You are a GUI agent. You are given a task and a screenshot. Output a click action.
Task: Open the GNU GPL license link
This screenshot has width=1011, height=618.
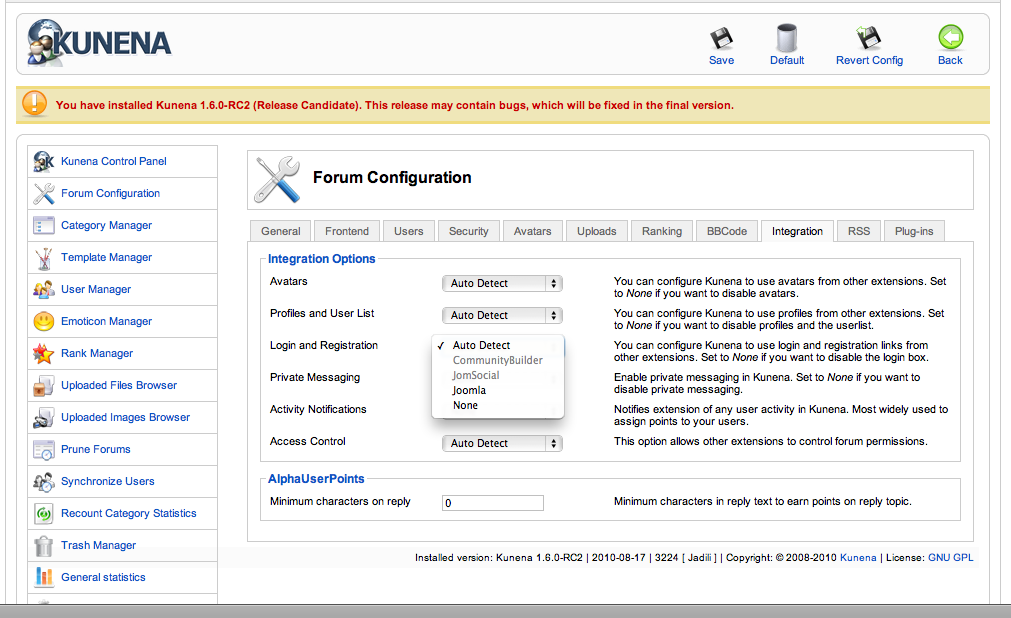click(950, 558)
